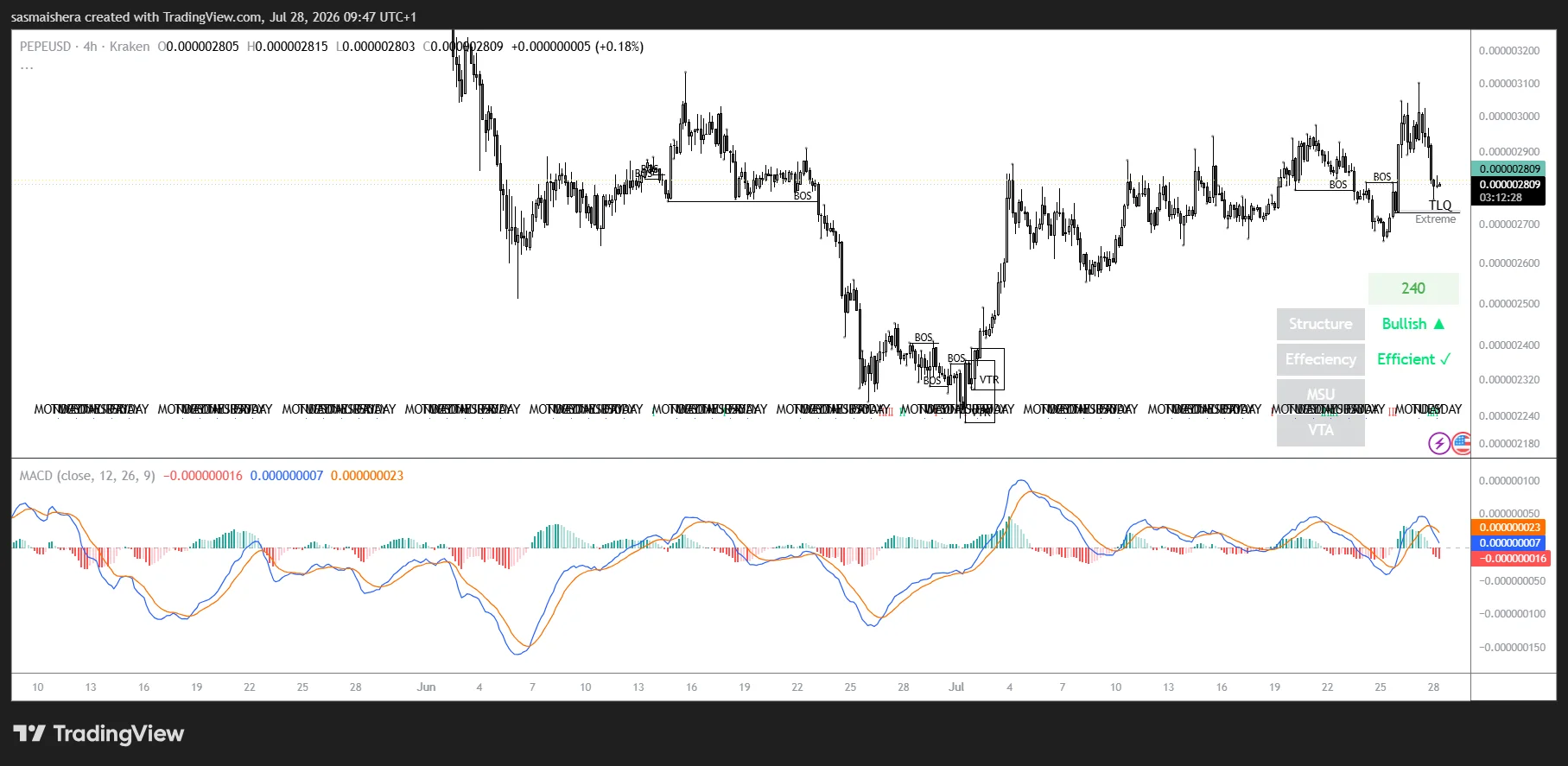
Task: Select the green 240 timeframe cell
Action: [x=1413, y=288]
